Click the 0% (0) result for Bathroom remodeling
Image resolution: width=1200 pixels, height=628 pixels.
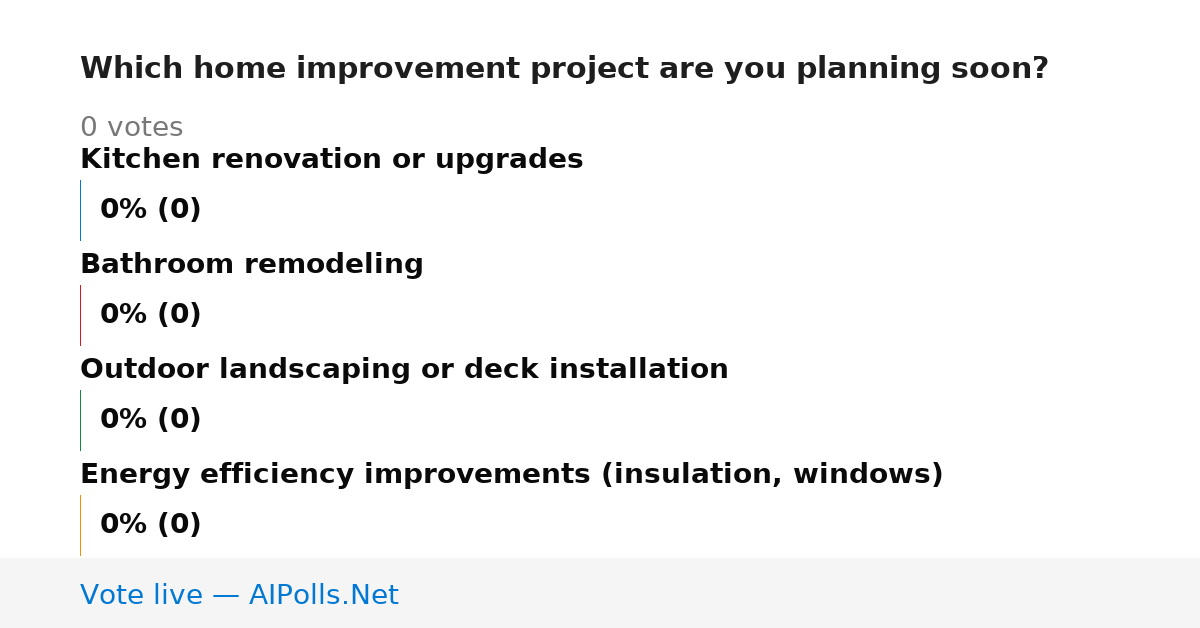(x=150, y=315)
